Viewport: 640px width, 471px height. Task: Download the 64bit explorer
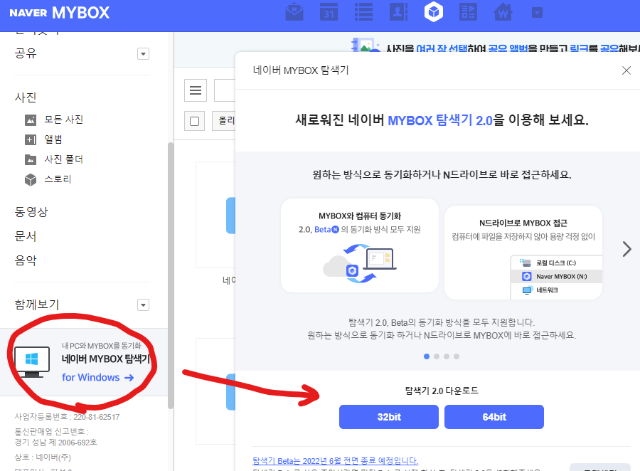[x=494, y=417]
